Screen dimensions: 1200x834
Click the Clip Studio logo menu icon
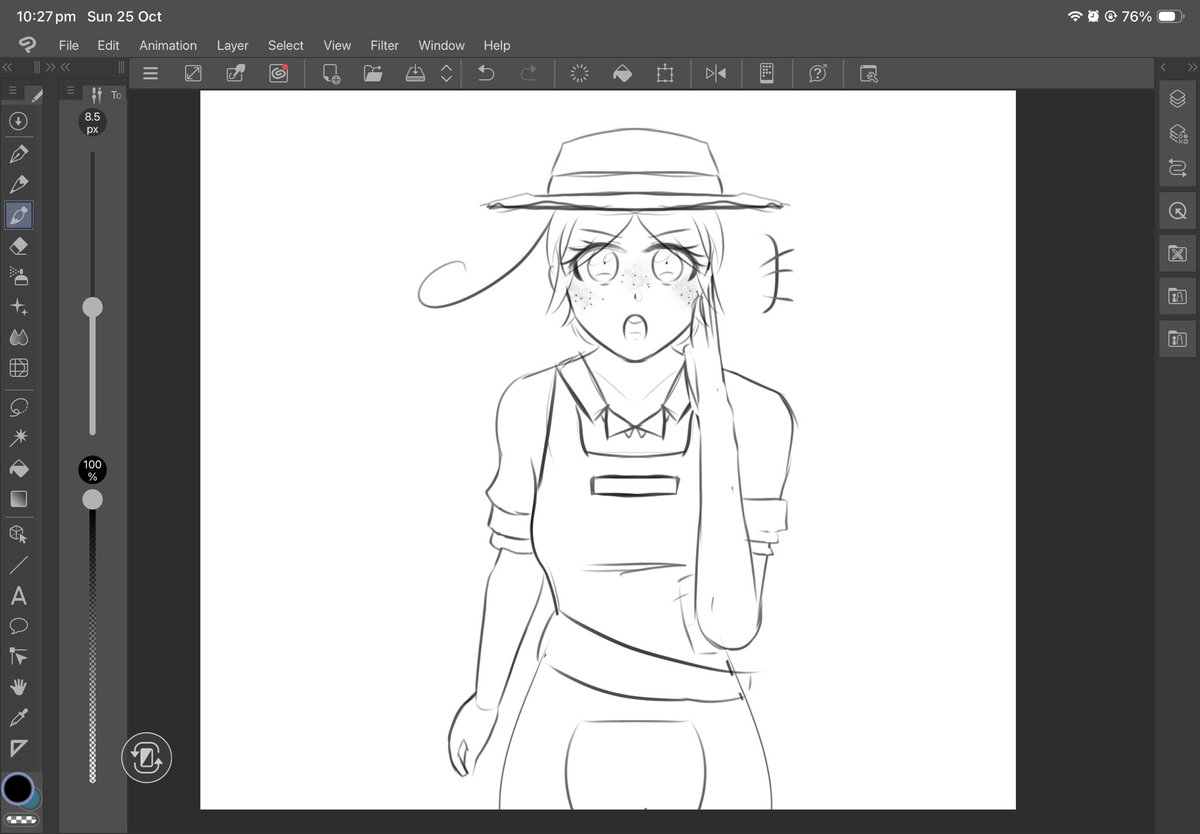pos(27,45)
